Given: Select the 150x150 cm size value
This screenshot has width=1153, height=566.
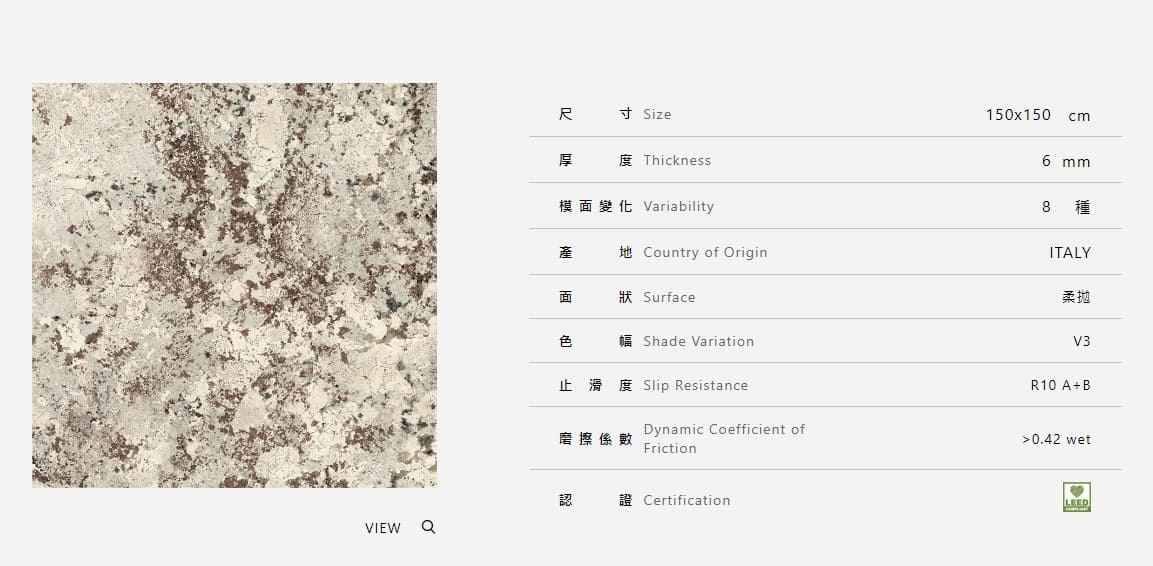Looking at the screenshot, I should coord(1037,115).
